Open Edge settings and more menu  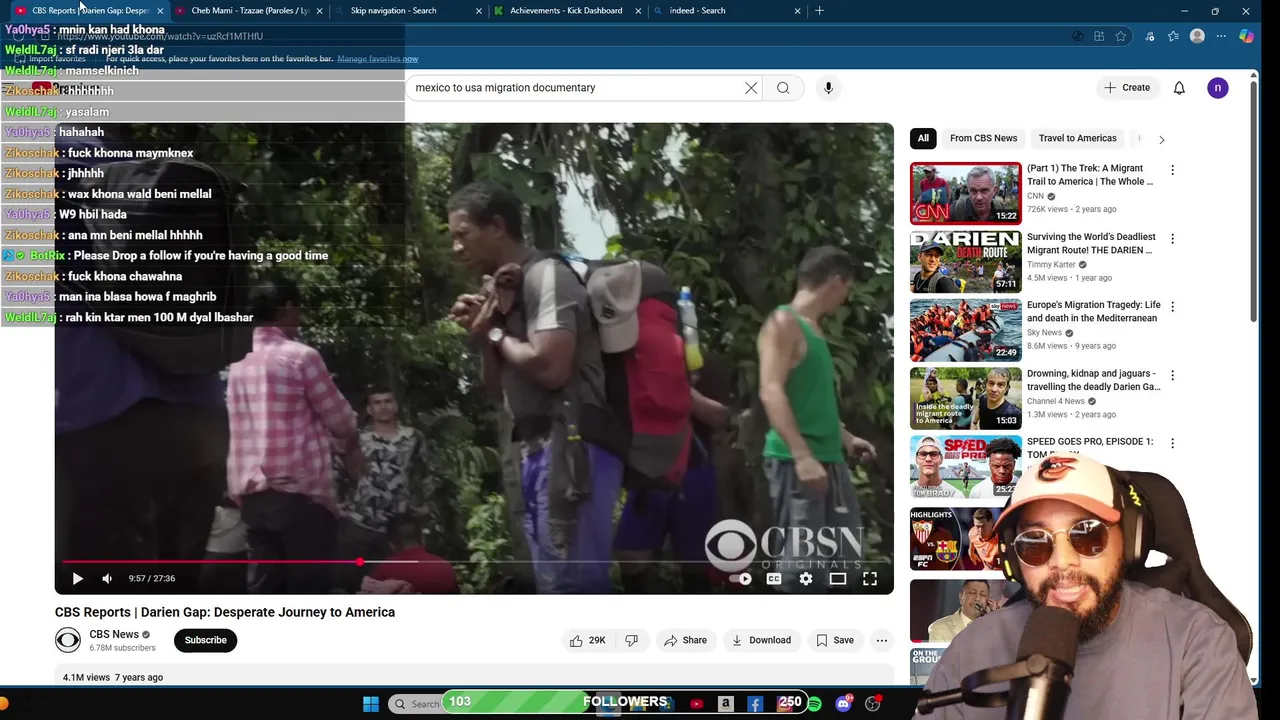click(1221, 36)
